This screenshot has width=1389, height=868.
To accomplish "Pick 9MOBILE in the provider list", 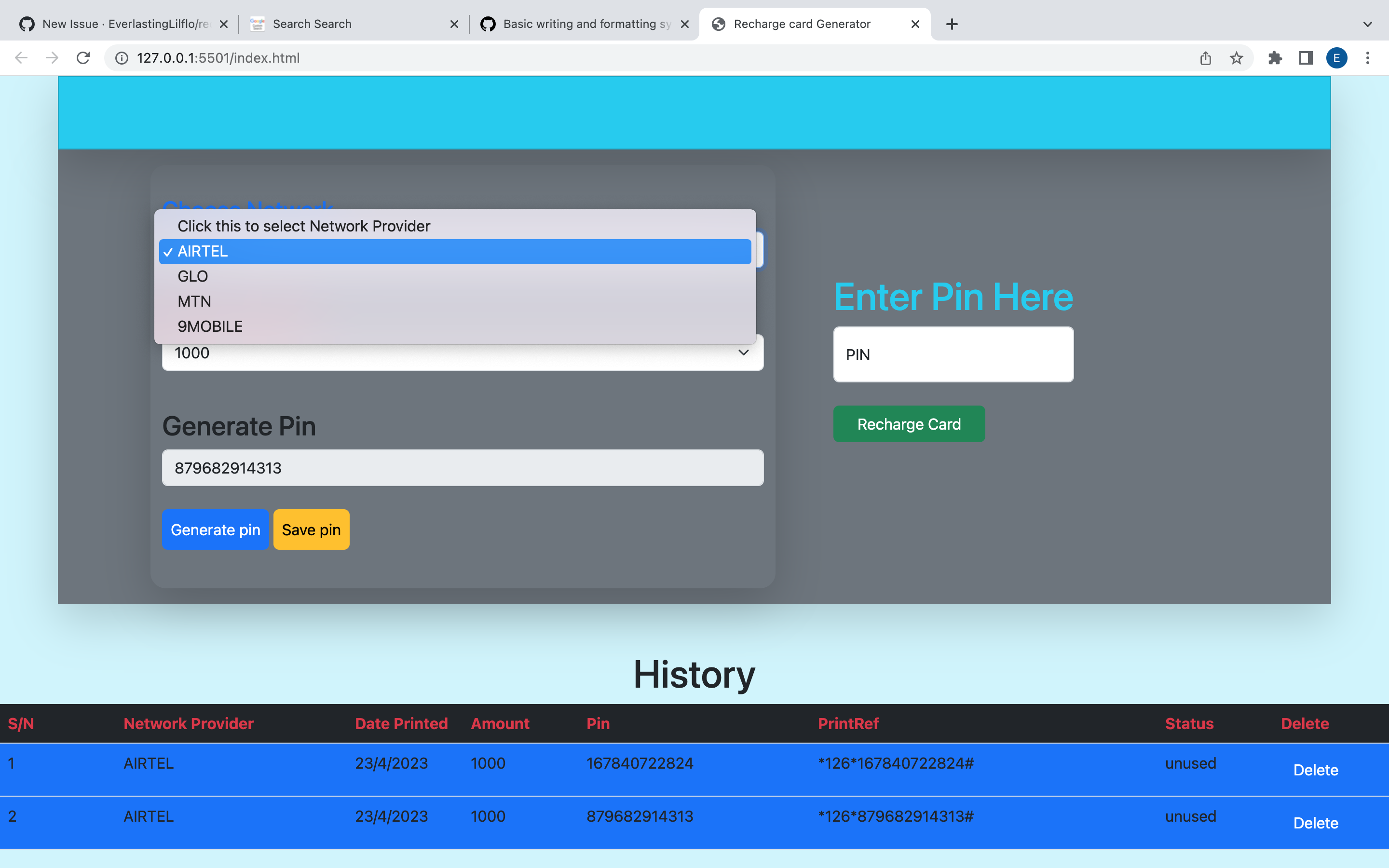I will (210, 326).
